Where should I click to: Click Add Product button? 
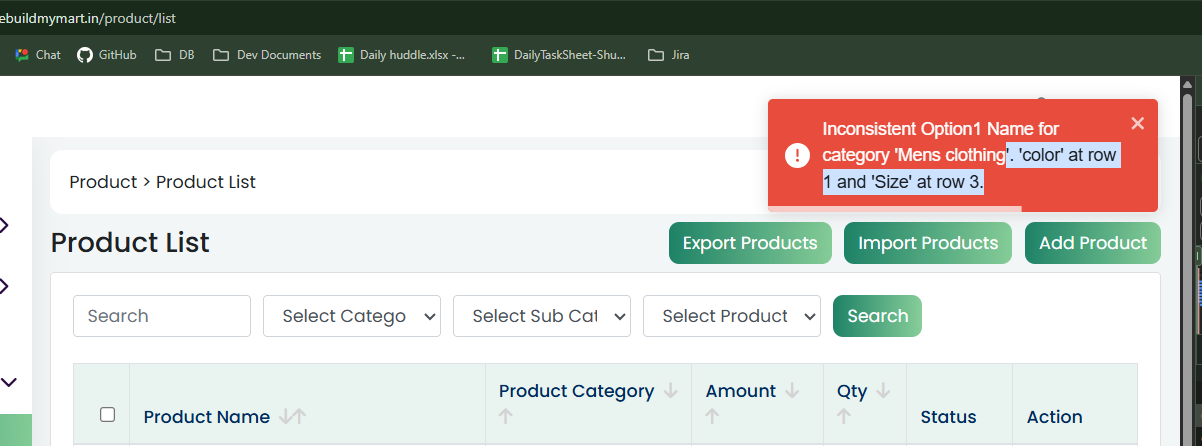[x=1093, y=243]
